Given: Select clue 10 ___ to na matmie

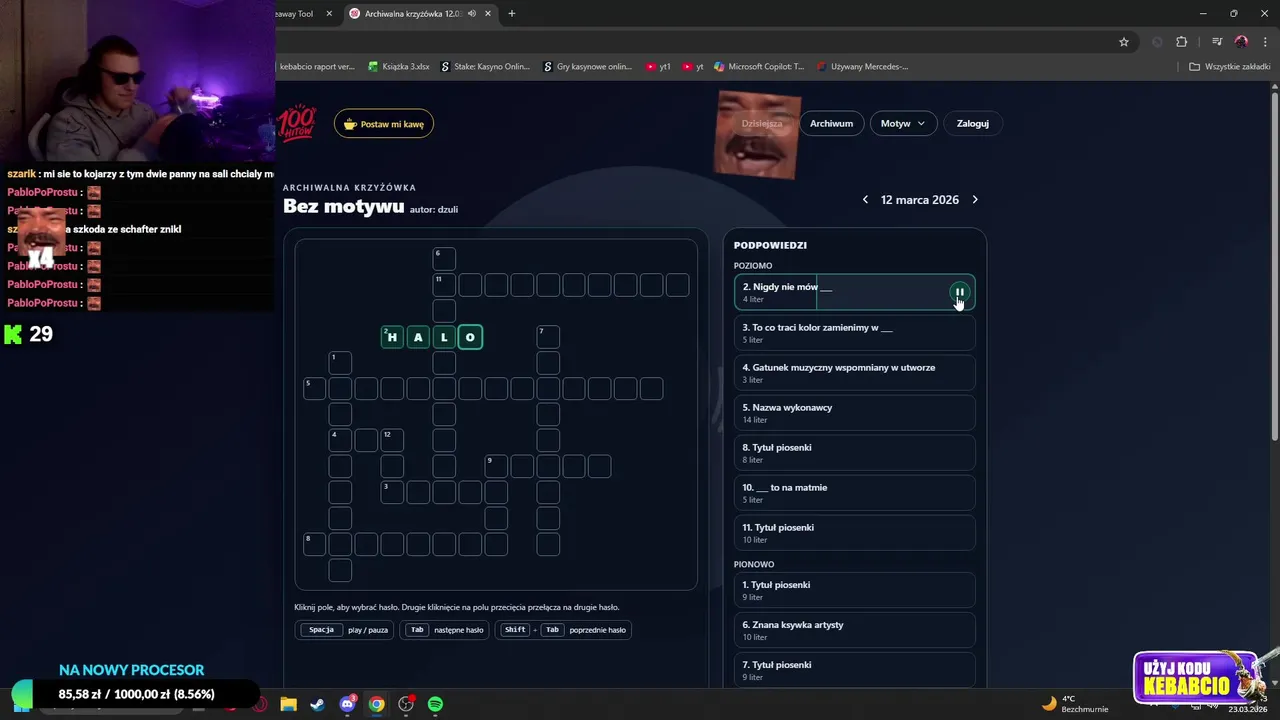Looking at the screenshot, I should 854,493.
